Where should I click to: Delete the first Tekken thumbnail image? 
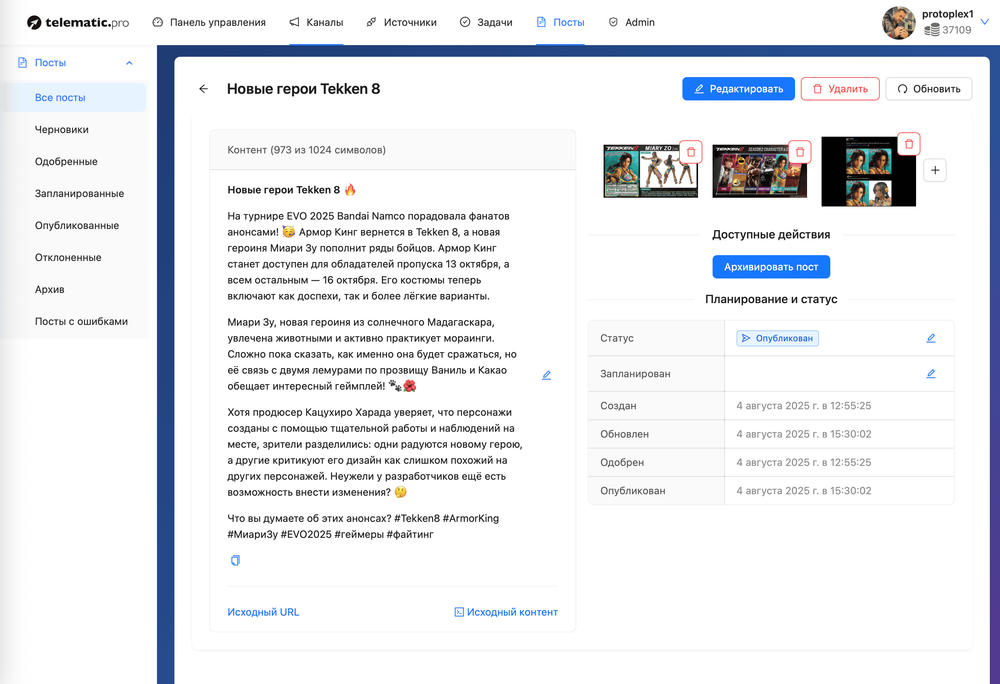pyautogui.click(x=691, y=152)
